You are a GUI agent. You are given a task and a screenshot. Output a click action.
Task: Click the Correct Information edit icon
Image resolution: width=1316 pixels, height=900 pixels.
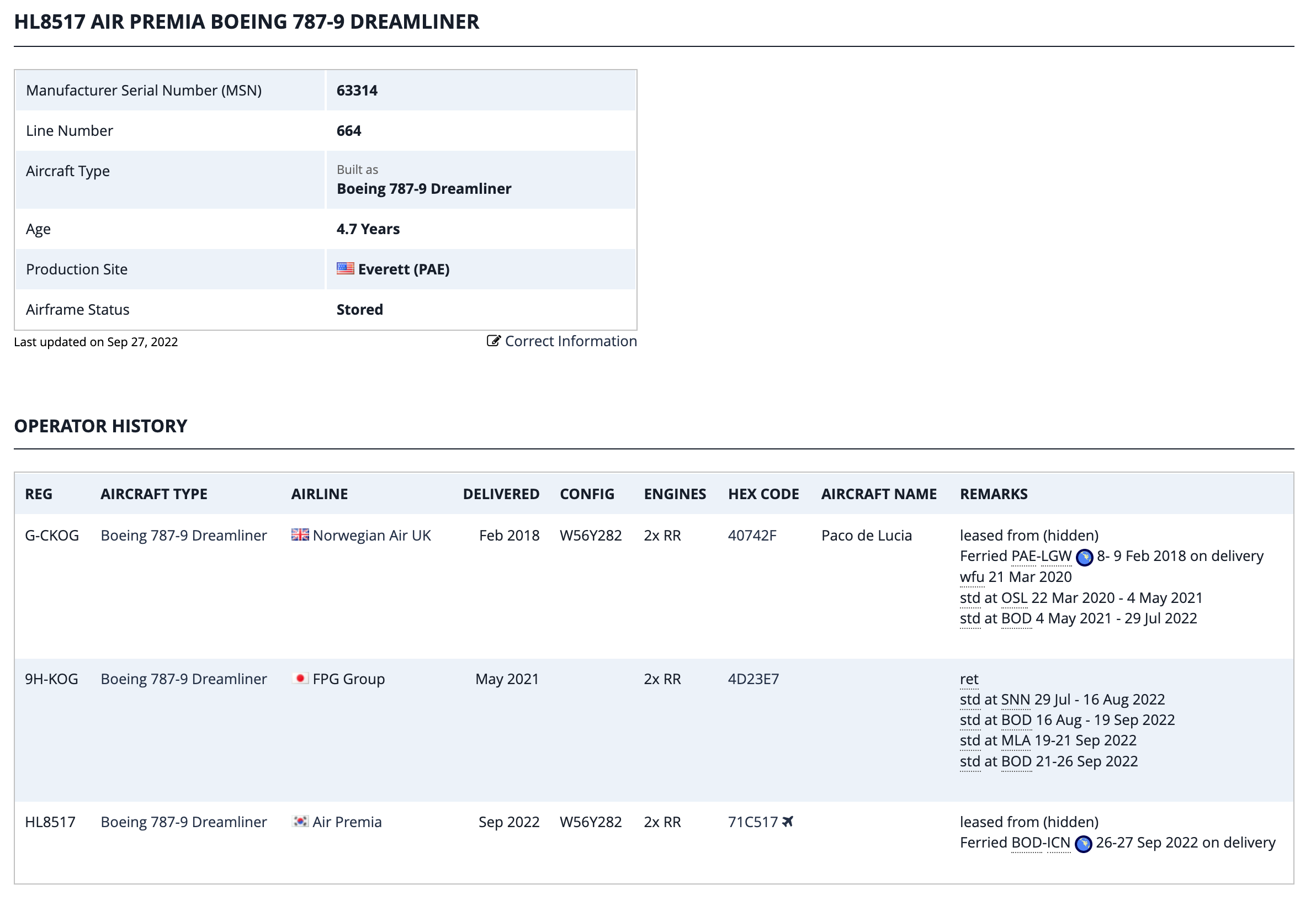[x=493, y=341]
